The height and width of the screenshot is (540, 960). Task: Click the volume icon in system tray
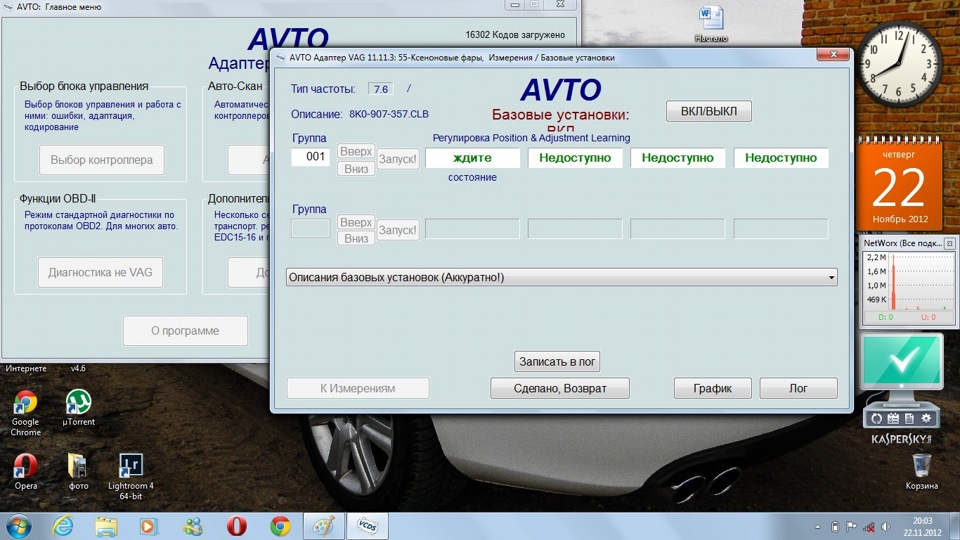[885, 527]
